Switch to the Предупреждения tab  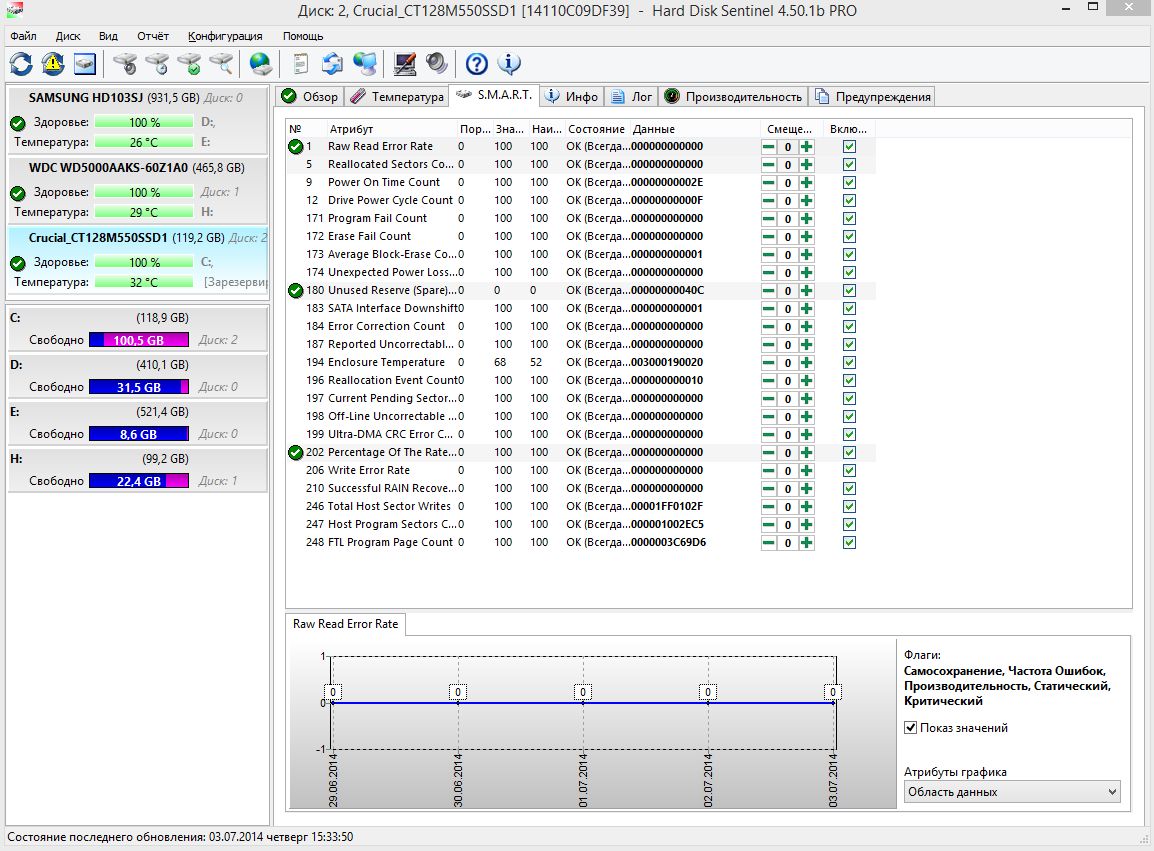[872, 96]
